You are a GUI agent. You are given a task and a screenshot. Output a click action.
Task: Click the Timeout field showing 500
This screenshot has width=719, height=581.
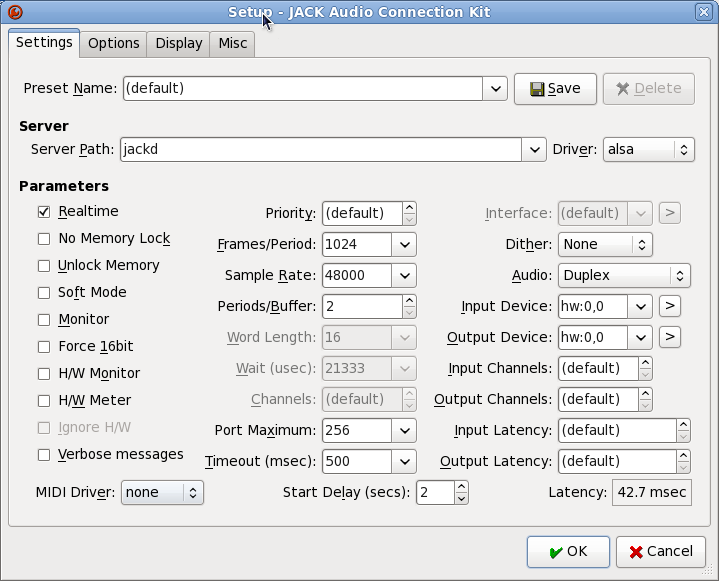357,461
